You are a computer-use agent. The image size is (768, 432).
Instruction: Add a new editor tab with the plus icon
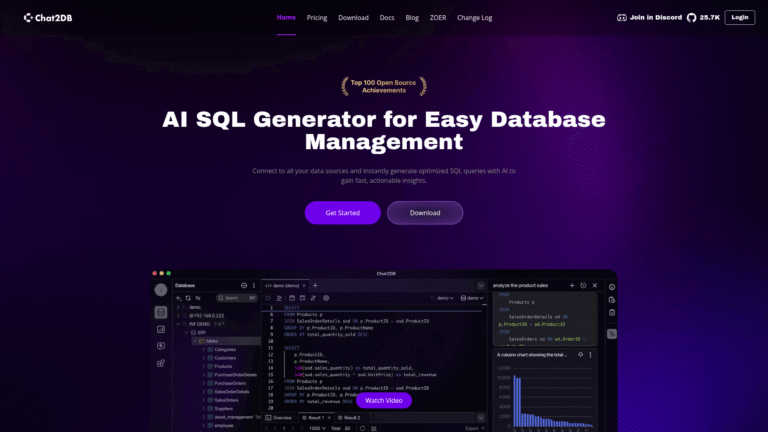pyautogui.click(x=315, y=285)
